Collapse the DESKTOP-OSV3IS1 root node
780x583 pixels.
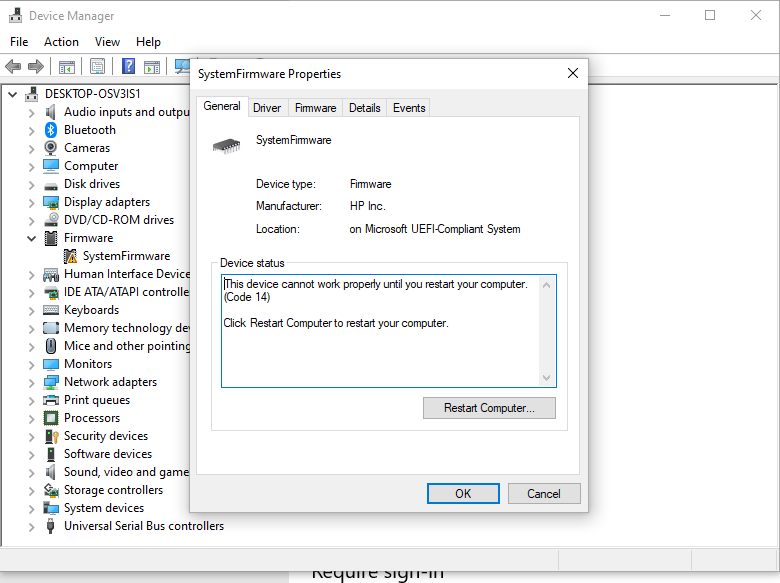coord(12,94)
